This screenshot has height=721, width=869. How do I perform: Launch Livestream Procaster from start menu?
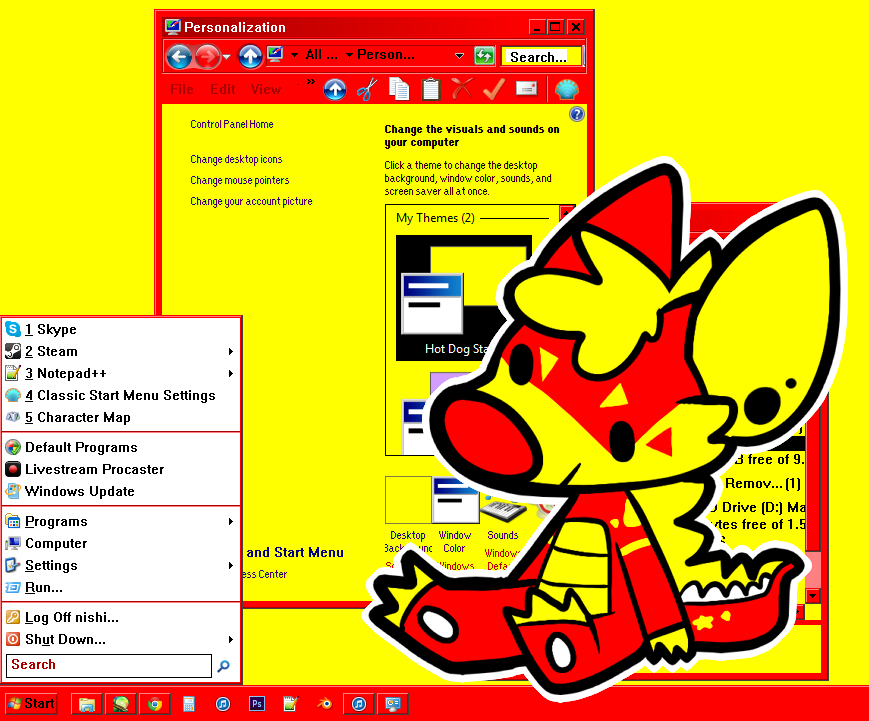(122, 469)
